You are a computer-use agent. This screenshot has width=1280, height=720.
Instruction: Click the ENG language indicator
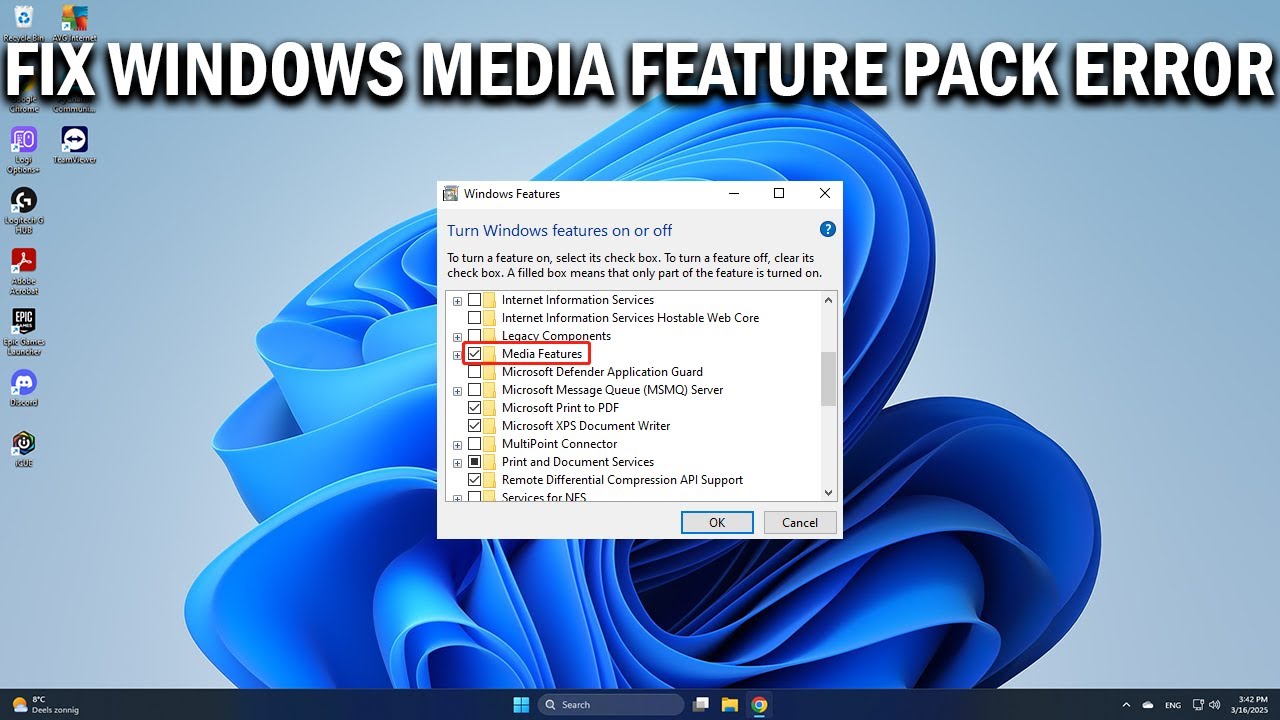click(1173, 704)
